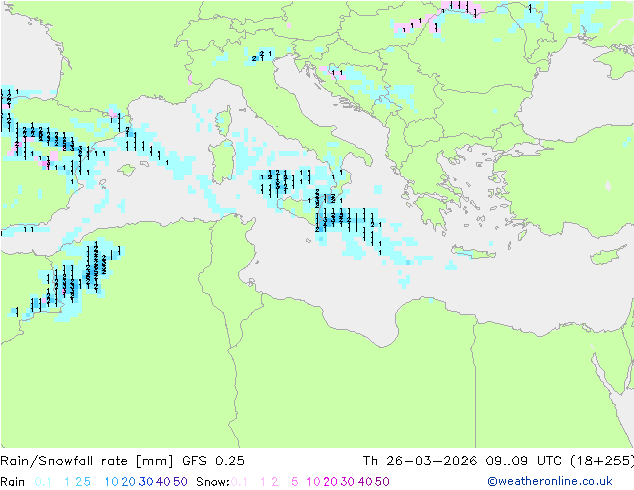Image resolution: width=634 pixels, height=490 pixels.
Task: Click the 'GFS 0.25' model label
Action: pos(213,461)
